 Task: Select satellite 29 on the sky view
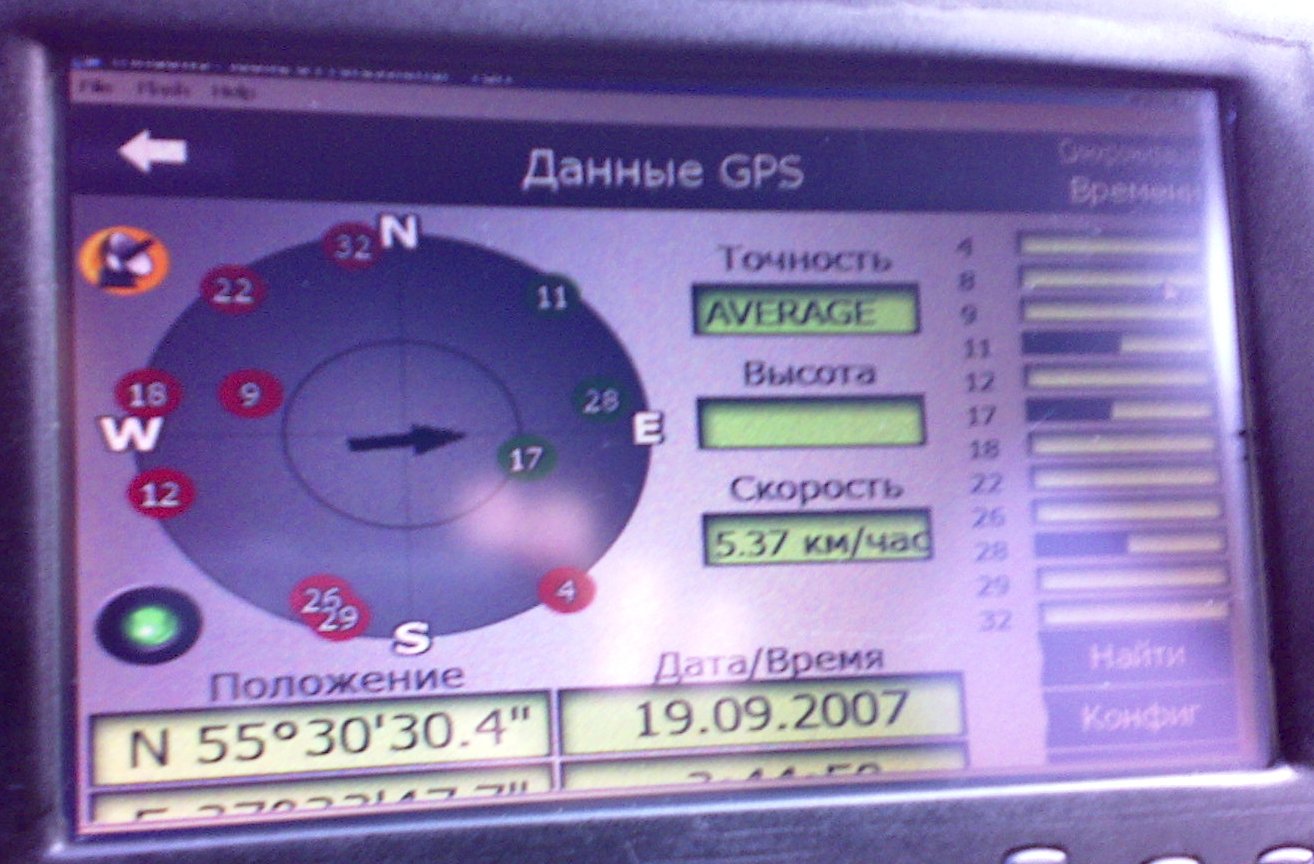coord(340,619)
